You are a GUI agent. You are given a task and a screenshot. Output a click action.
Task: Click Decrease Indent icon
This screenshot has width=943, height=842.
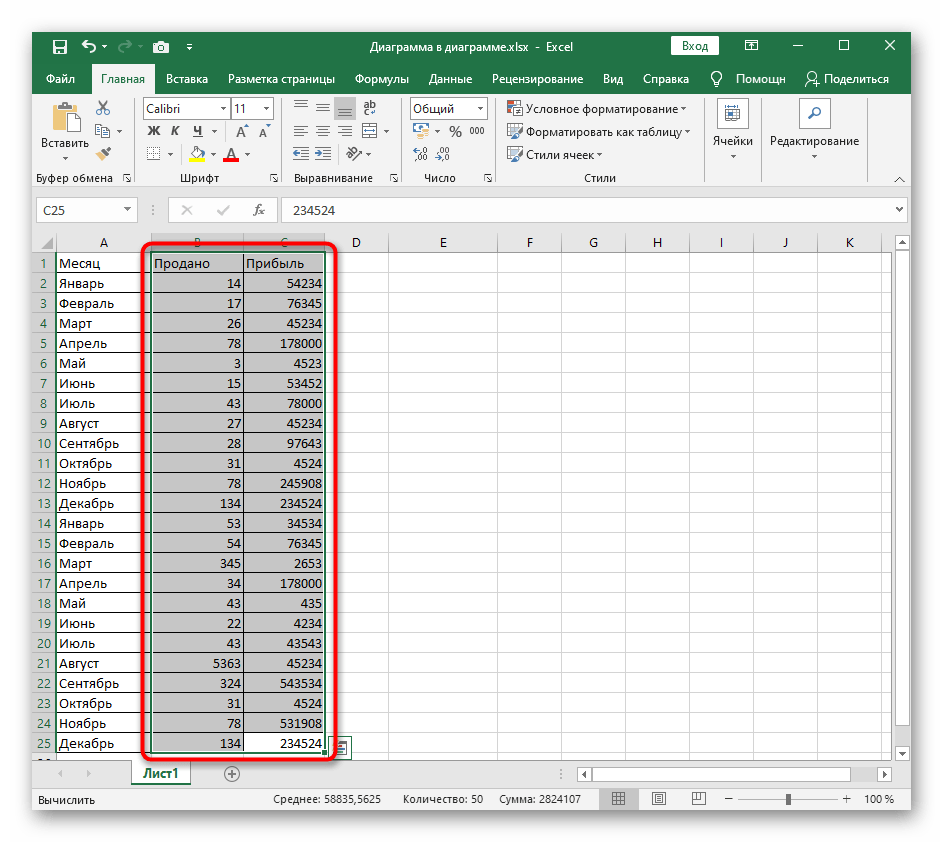[x=301, y=154]
